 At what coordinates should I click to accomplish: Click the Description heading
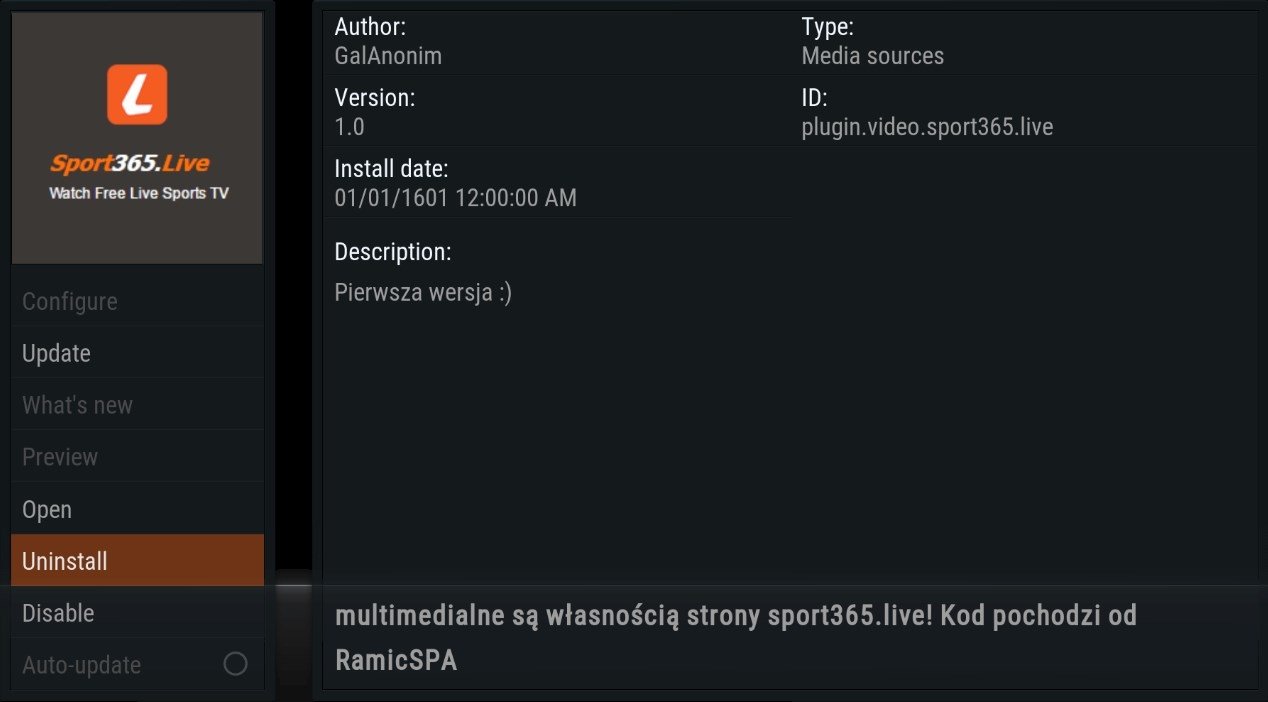point(392,251)
